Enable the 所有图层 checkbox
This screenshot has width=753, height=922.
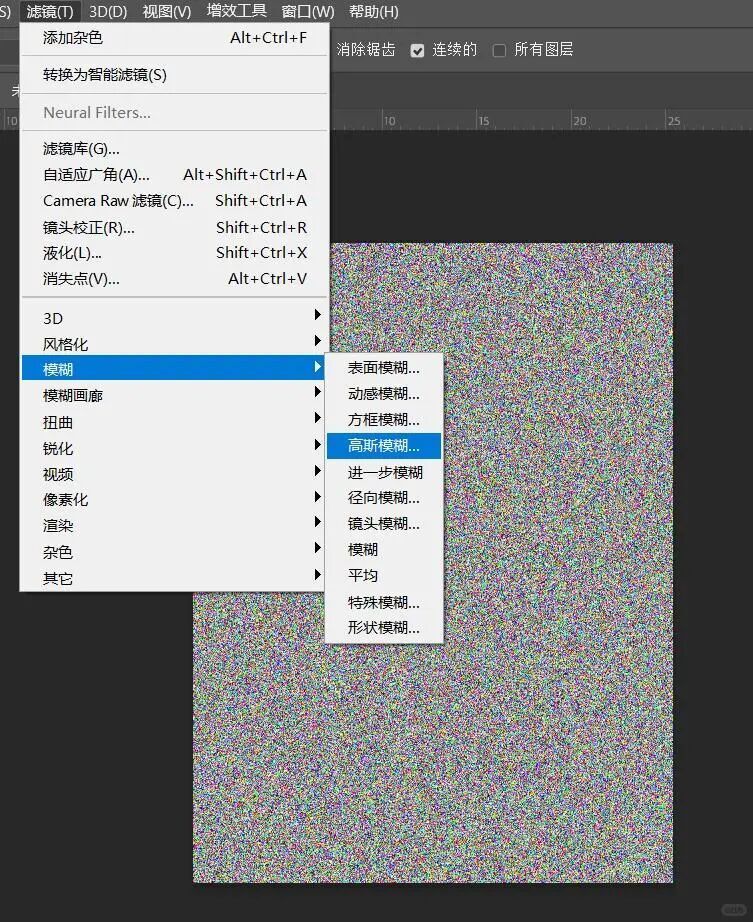(499, 51)
